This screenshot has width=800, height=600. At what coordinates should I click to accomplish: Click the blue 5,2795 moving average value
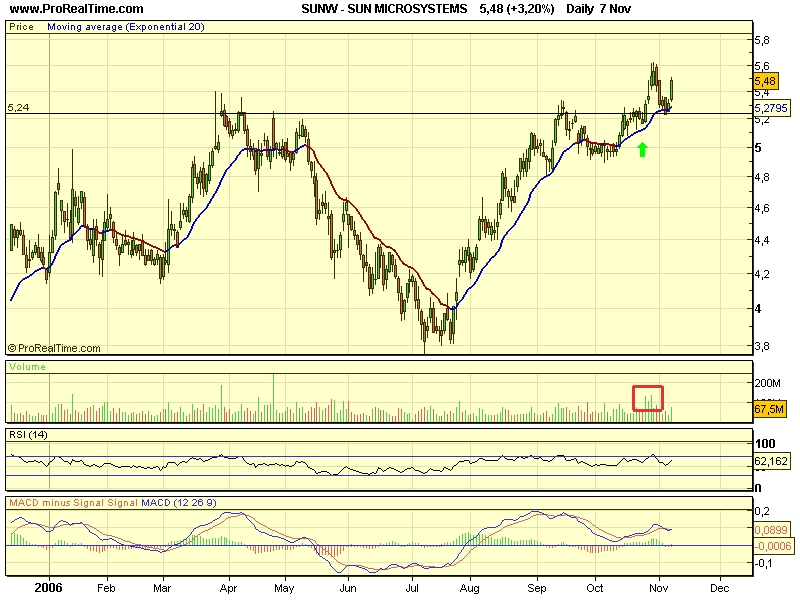(771, 108)
